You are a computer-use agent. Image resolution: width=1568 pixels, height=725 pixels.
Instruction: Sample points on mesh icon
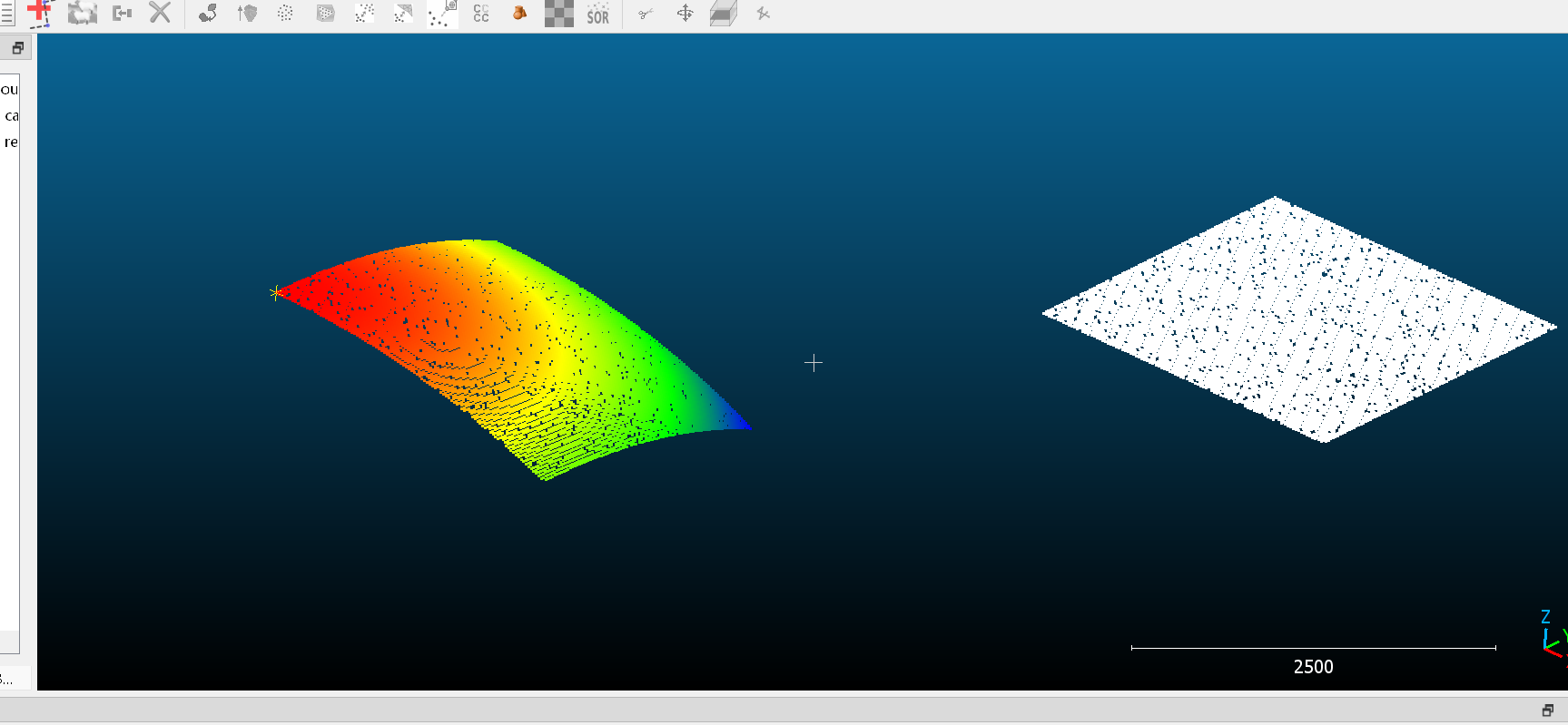325,13
